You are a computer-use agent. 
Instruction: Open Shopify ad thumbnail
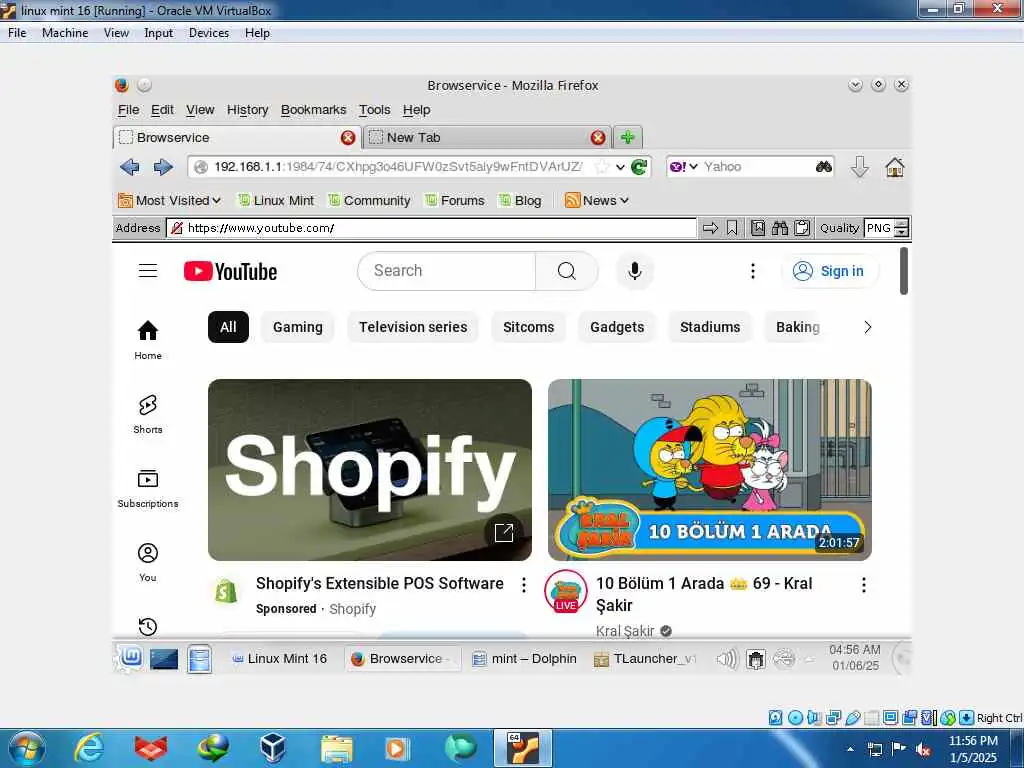(x=370, y=470)
